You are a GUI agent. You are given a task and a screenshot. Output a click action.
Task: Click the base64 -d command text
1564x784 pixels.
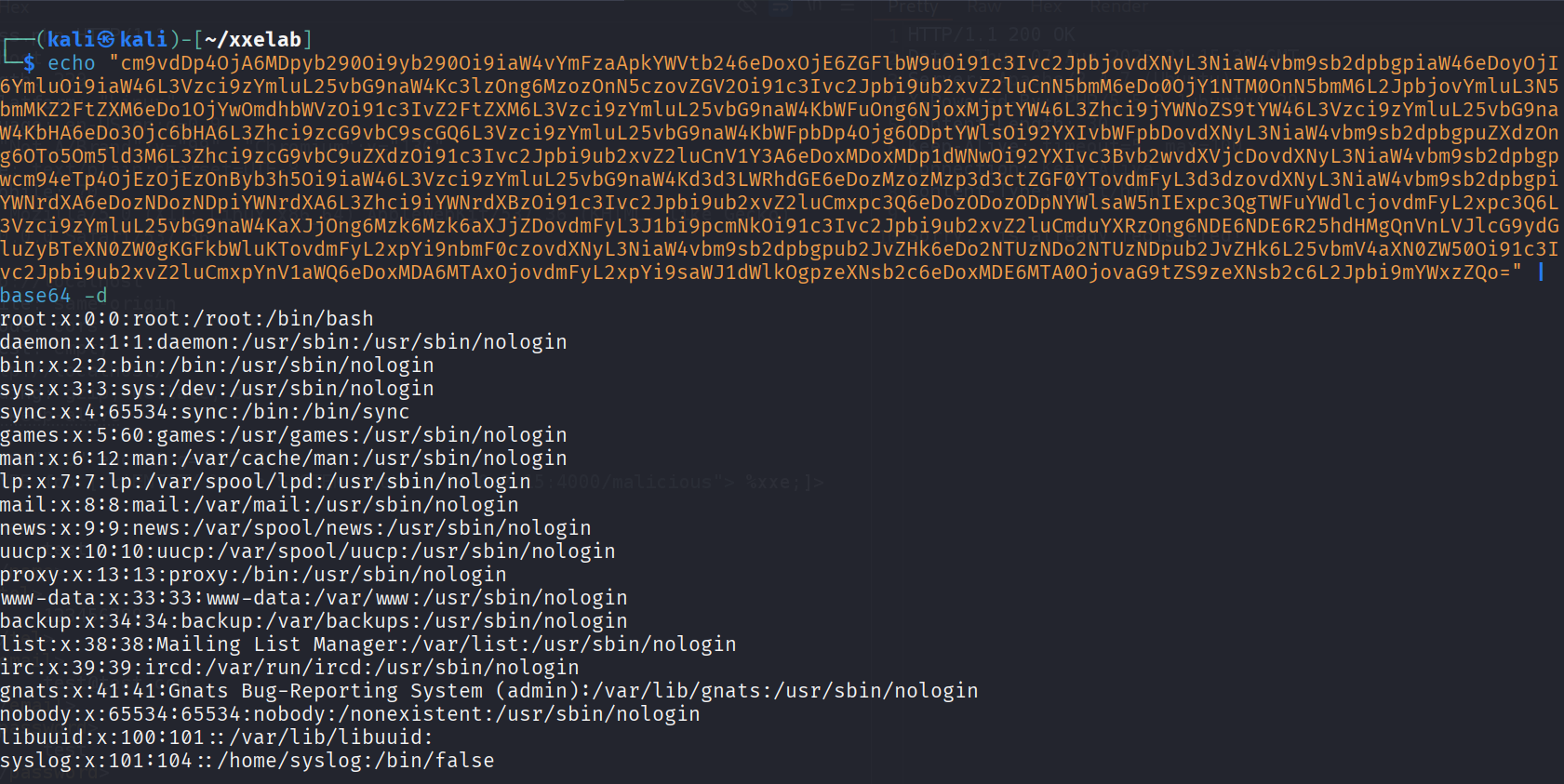click(x=54, y=296)
